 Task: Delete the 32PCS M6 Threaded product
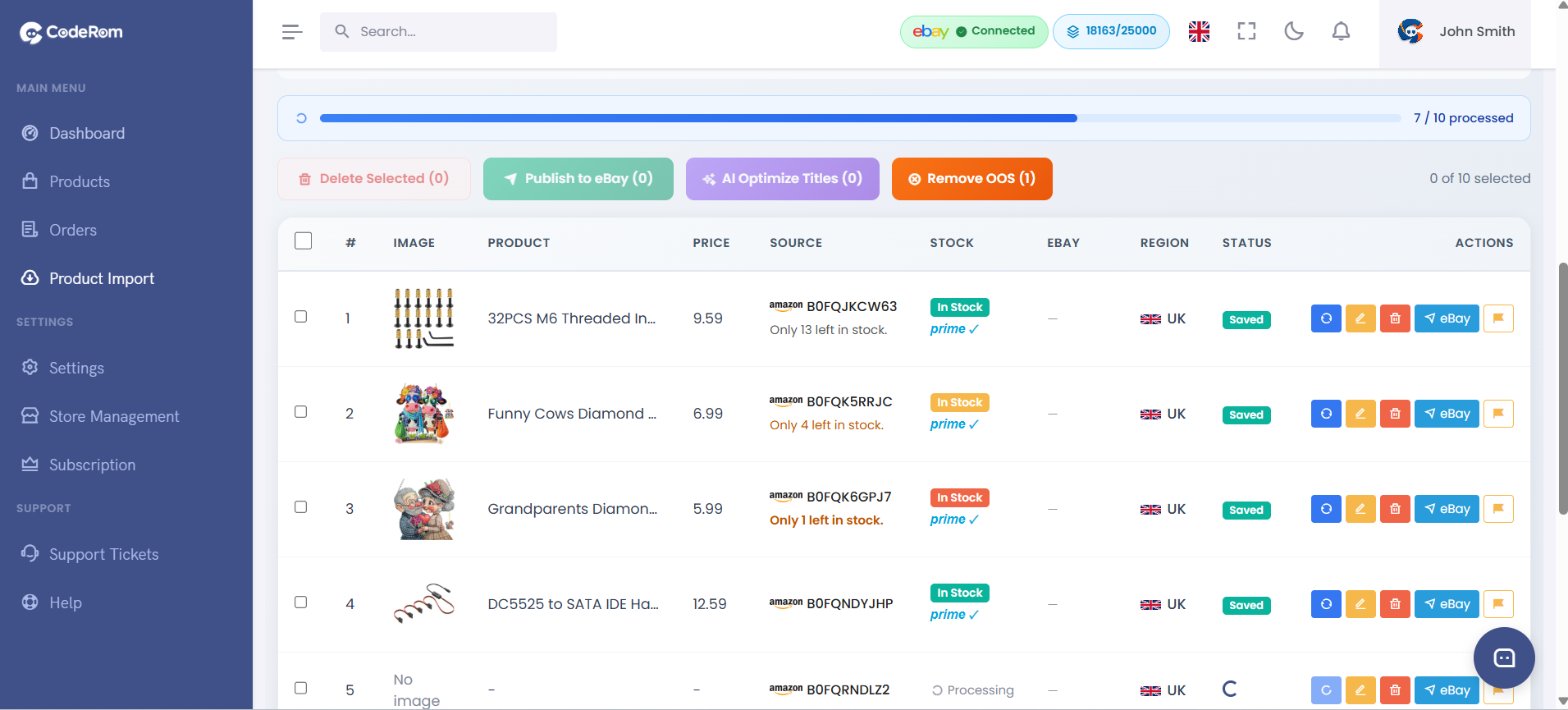(x=1395, y=318)
